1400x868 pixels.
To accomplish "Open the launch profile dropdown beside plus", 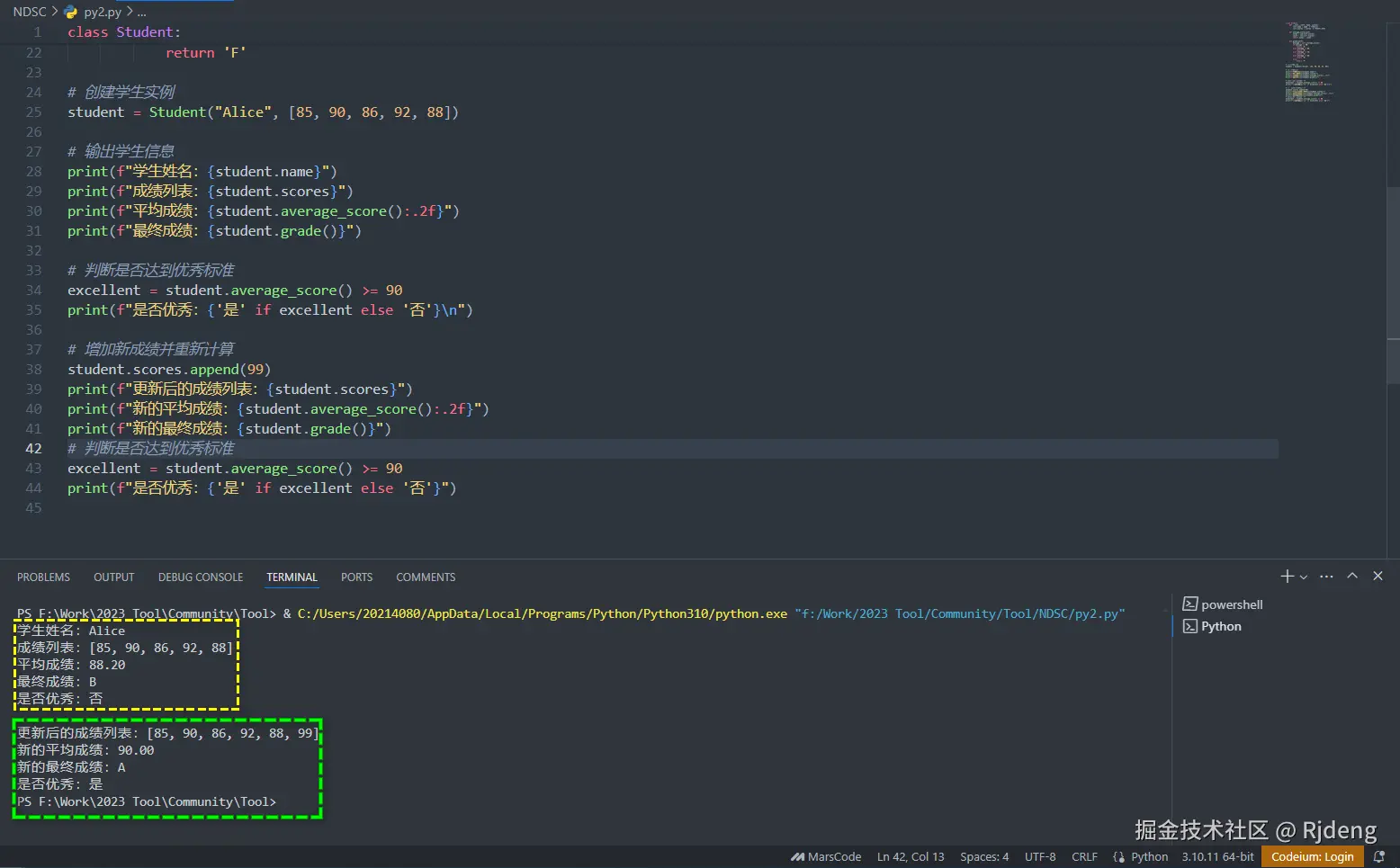I will pos(1303,577).
